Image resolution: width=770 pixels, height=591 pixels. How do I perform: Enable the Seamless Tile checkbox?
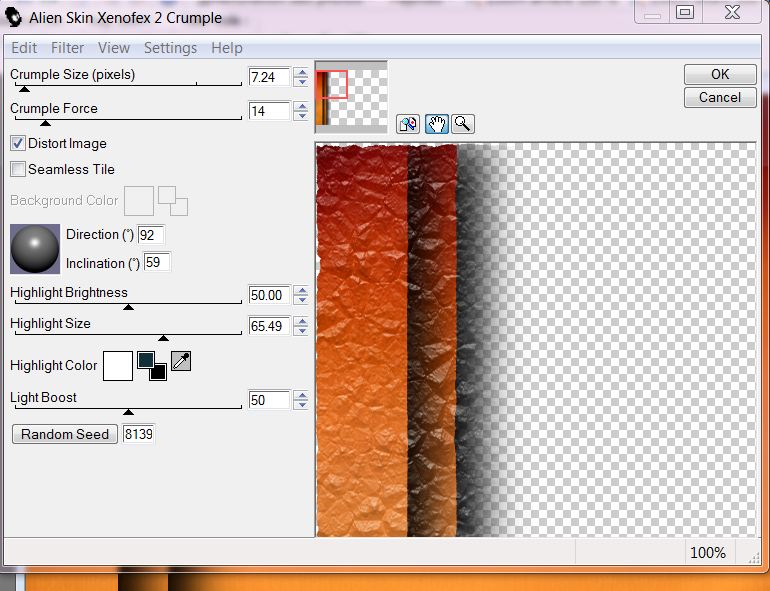18,169
